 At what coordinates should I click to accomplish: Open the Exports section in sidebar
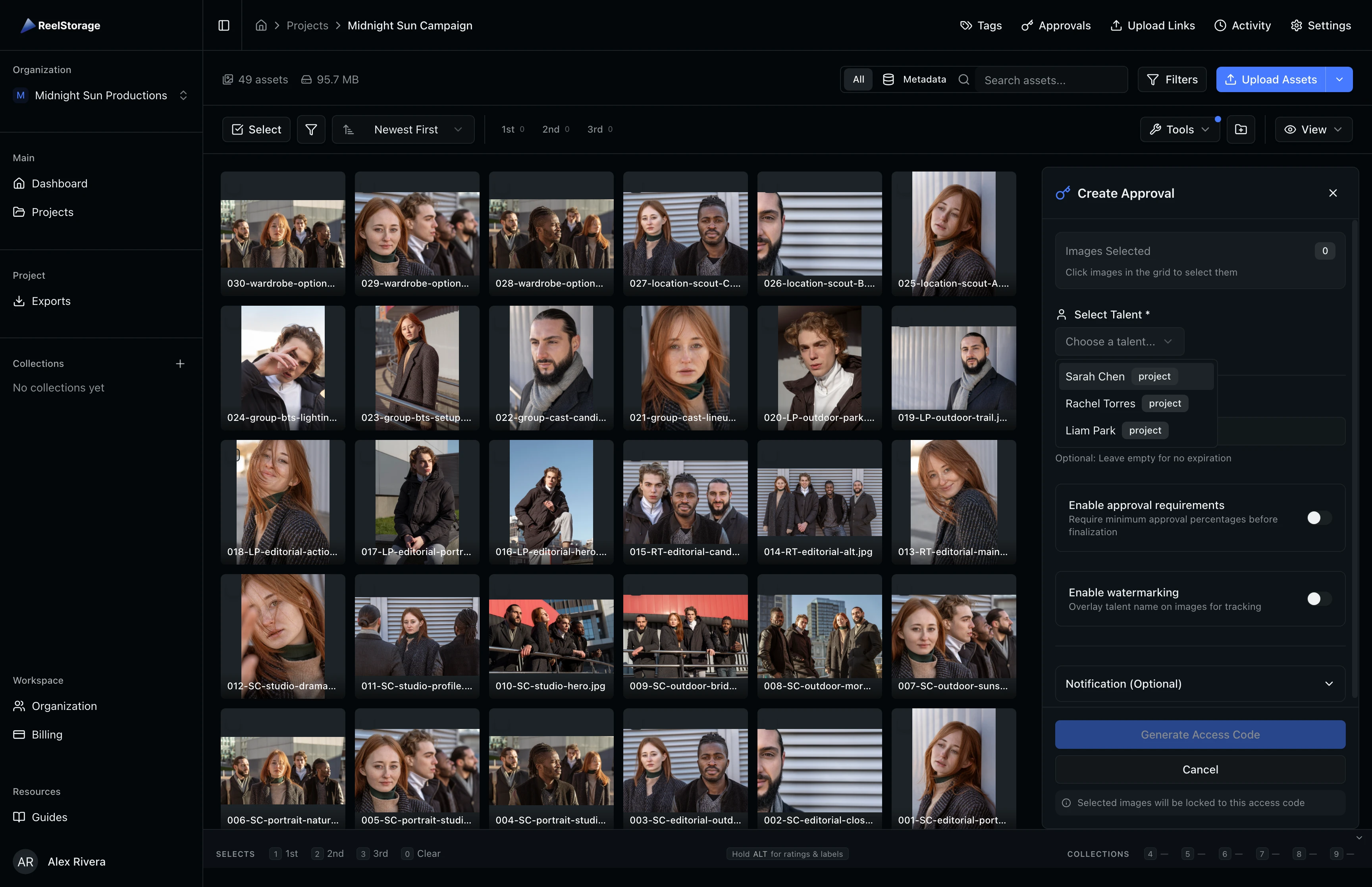51,301
